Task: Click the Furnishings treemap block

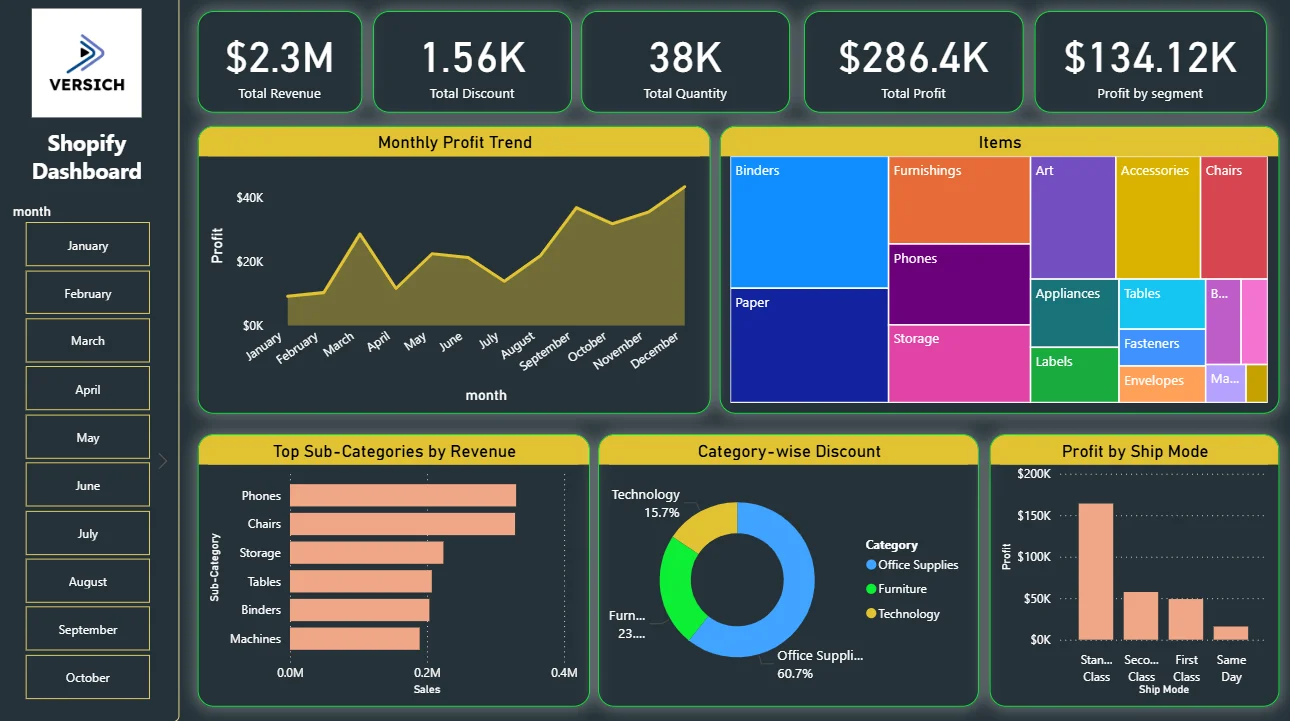Action: pos(959,200)
